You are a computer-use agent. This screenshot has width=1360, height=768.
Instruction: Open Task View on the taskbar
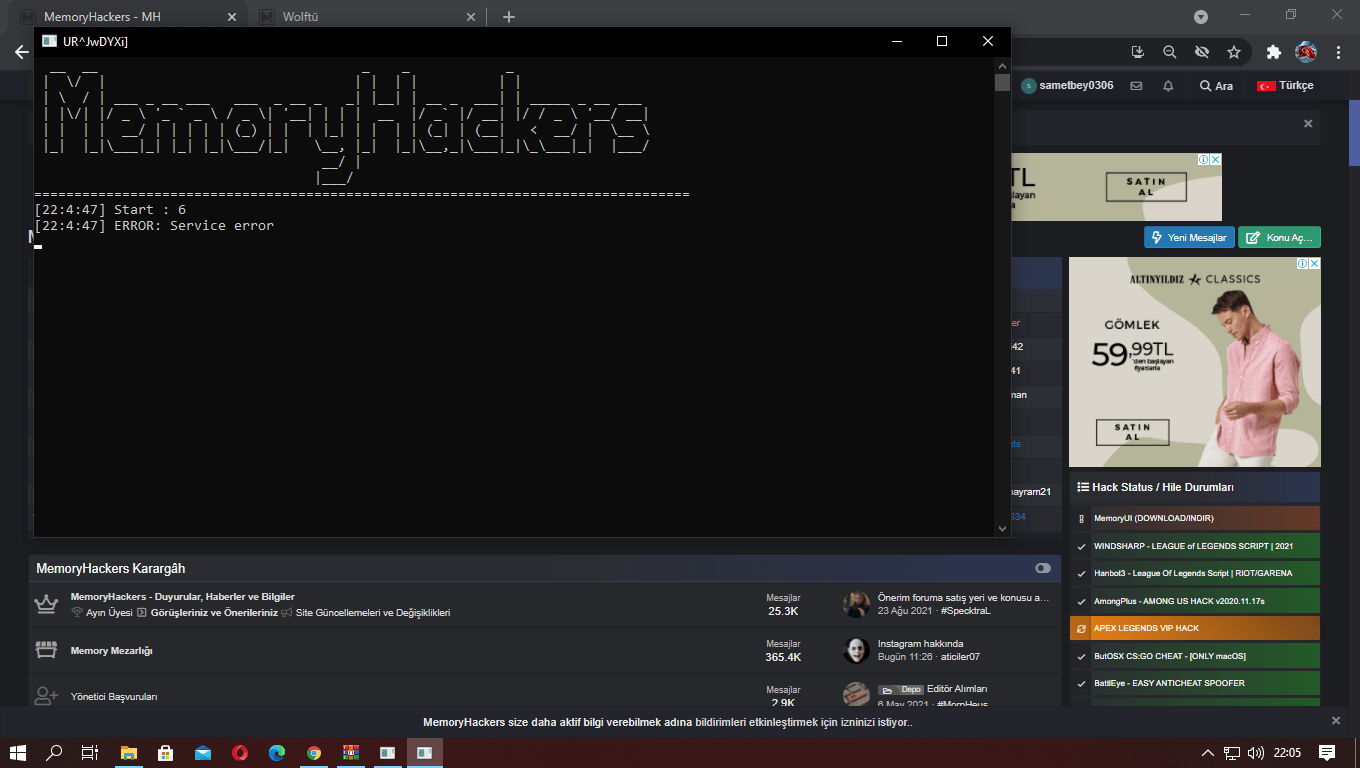90,752
